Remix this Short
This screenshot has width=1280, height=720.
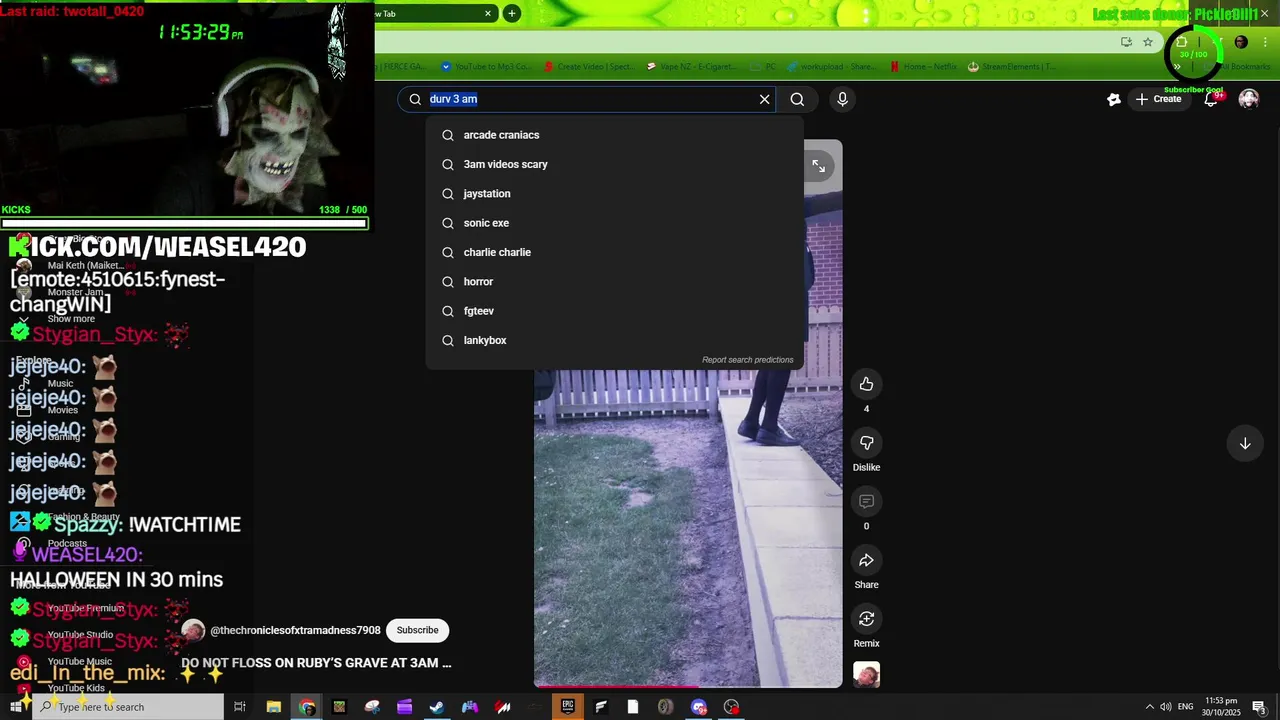click(x=866, y=619)
